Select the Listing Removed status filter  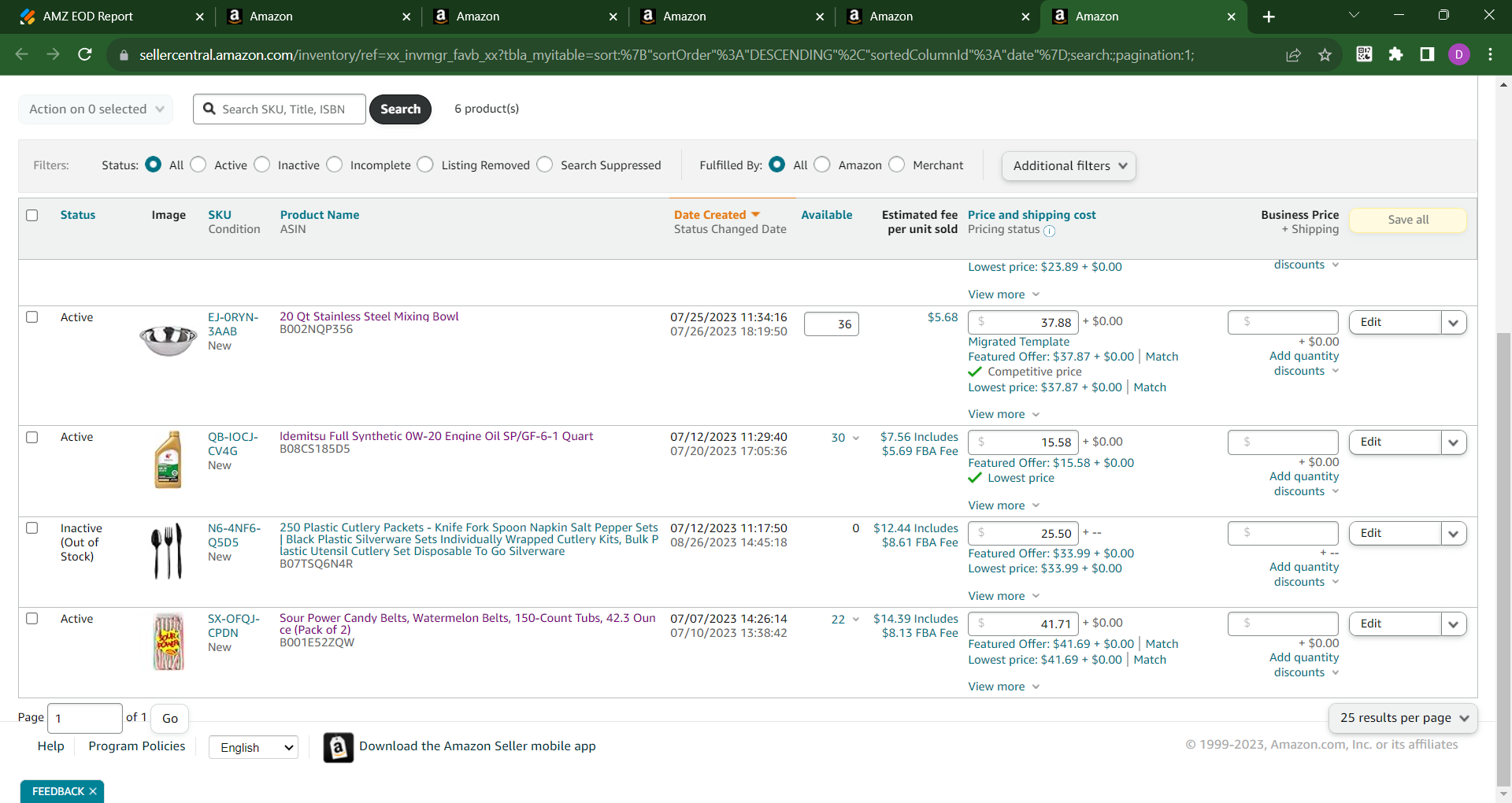point(425,165)
